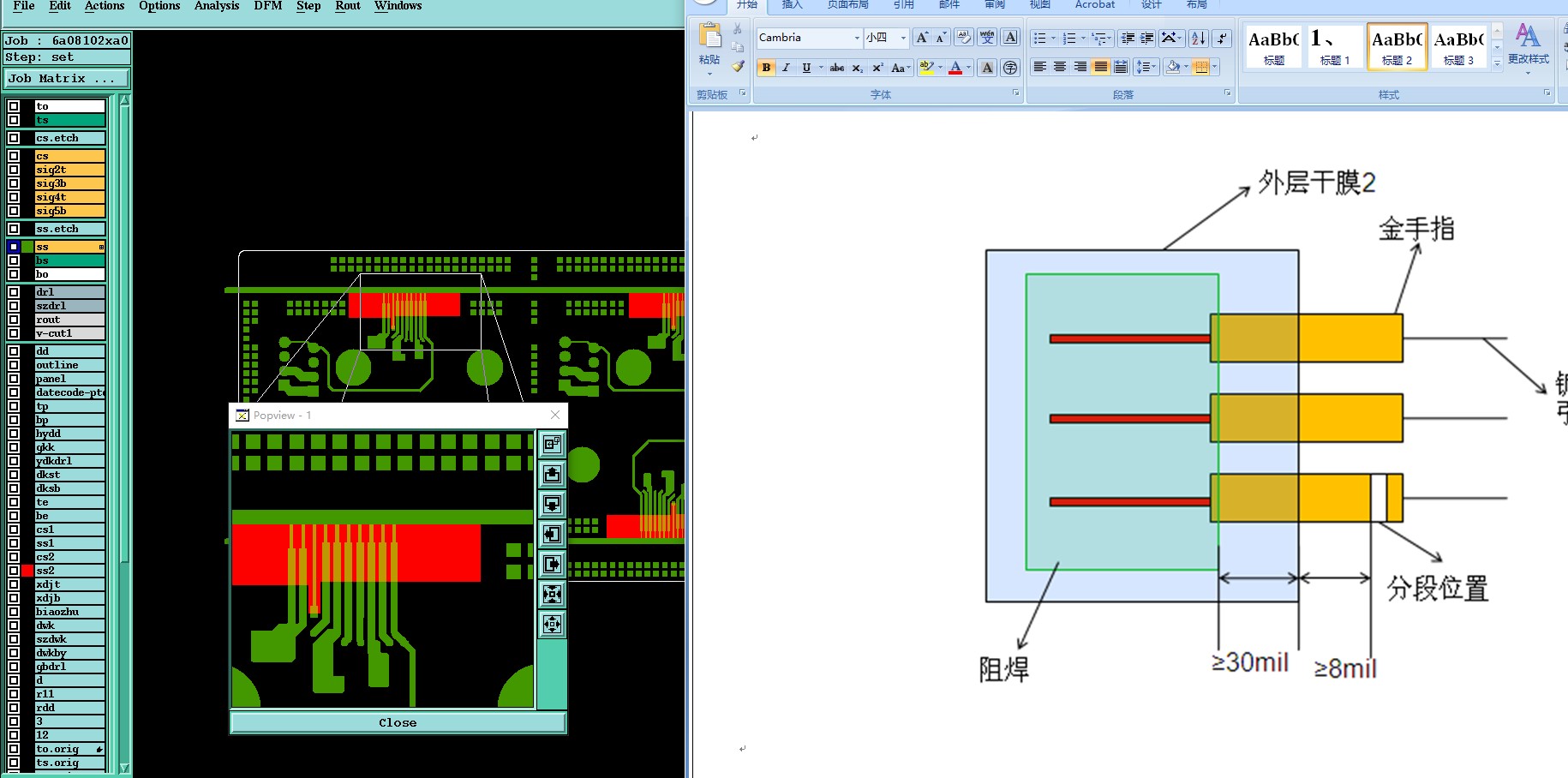Open the highlight color dropdown arrow
This screenshot has height=778, width=1568.
click(x=940, y=68)
